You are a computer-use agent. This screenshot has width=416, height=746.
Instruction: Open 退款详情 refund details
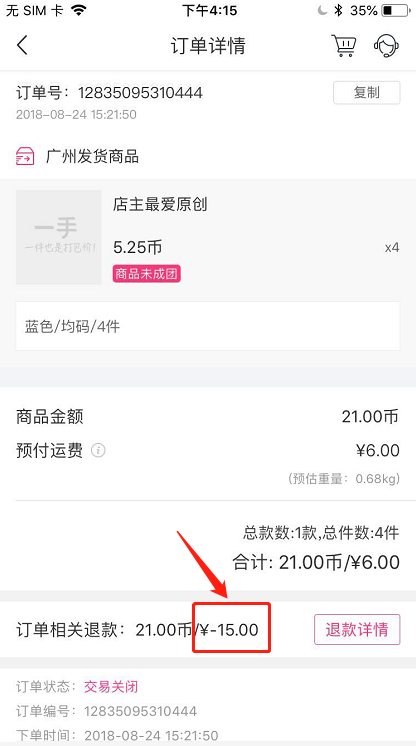[x=357, y=629]
